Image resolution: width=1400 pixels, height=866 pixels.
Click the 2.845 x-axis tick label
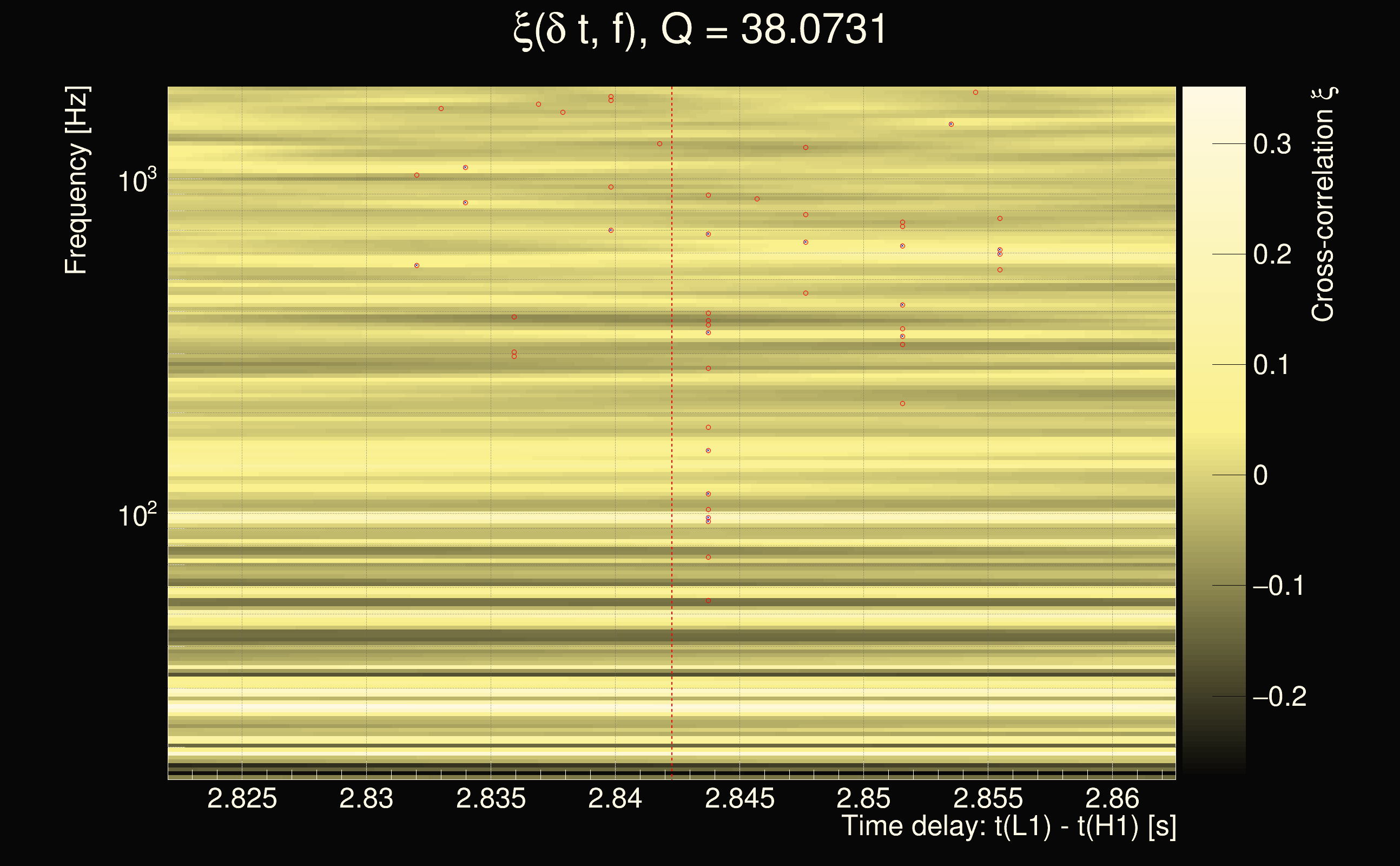pyautogui.click(x=739, y=799)
